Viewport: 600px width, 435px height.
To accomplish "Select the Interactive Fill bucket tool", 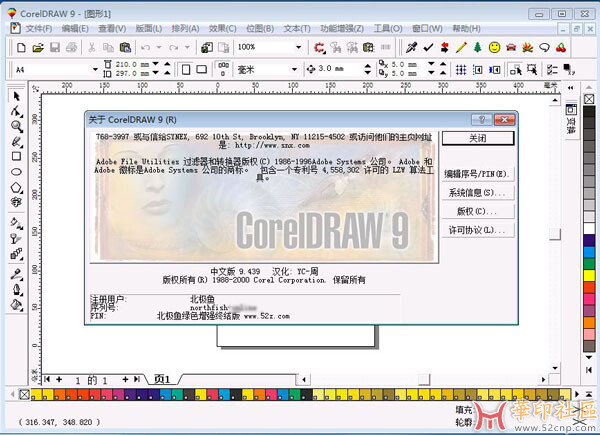I will click(16, 223).
